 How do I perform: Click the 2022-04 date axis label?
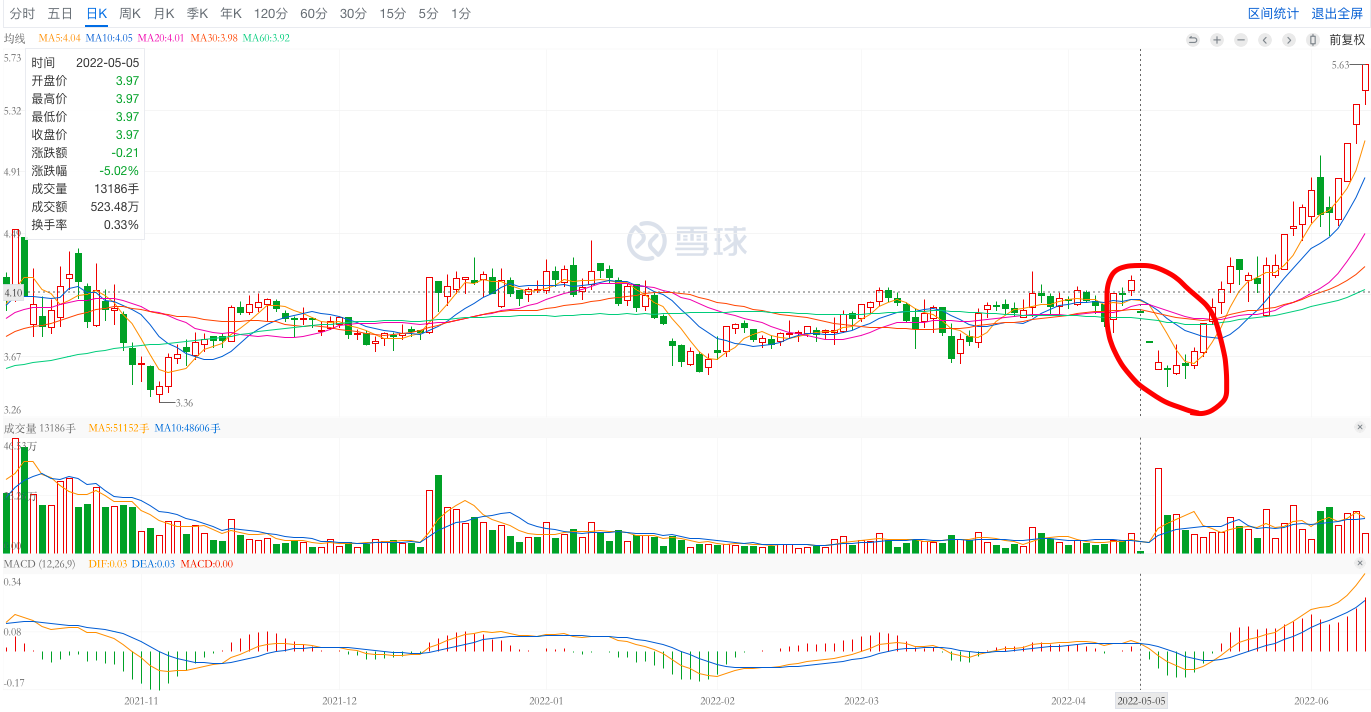tap(1068, 701)
